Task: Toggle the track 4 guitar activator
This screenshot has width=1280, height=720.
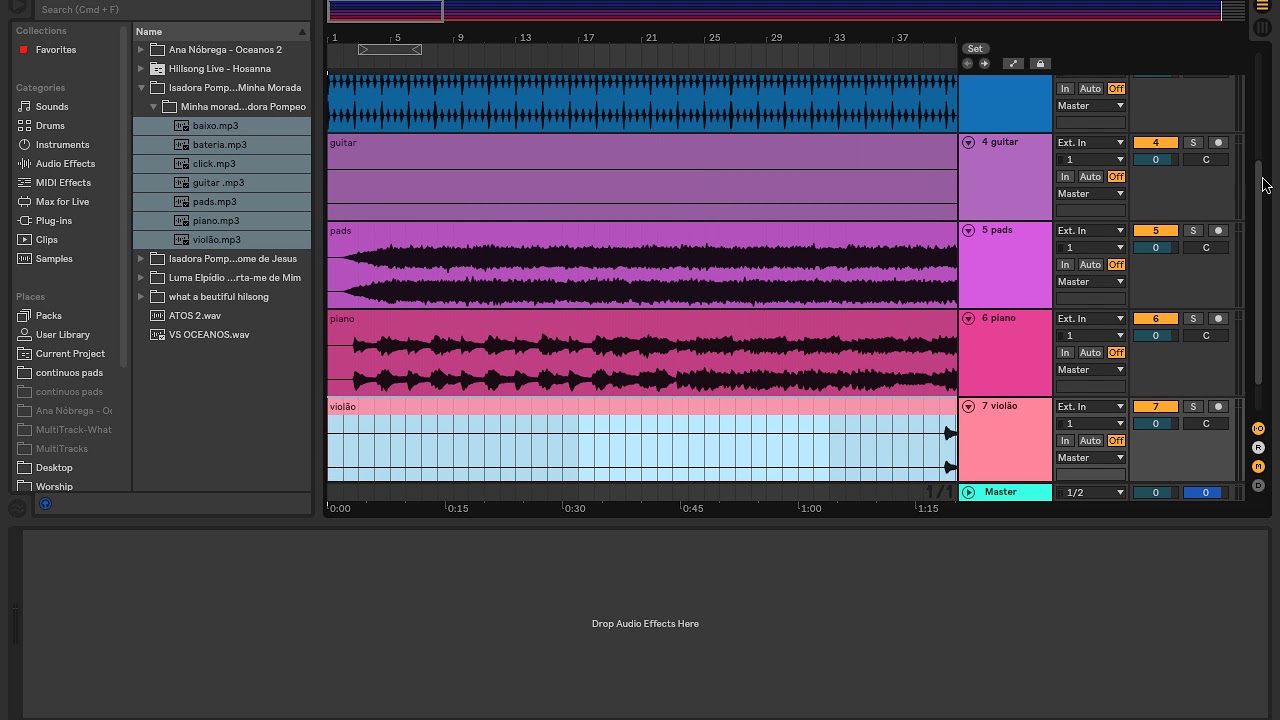Action: 1155,143
